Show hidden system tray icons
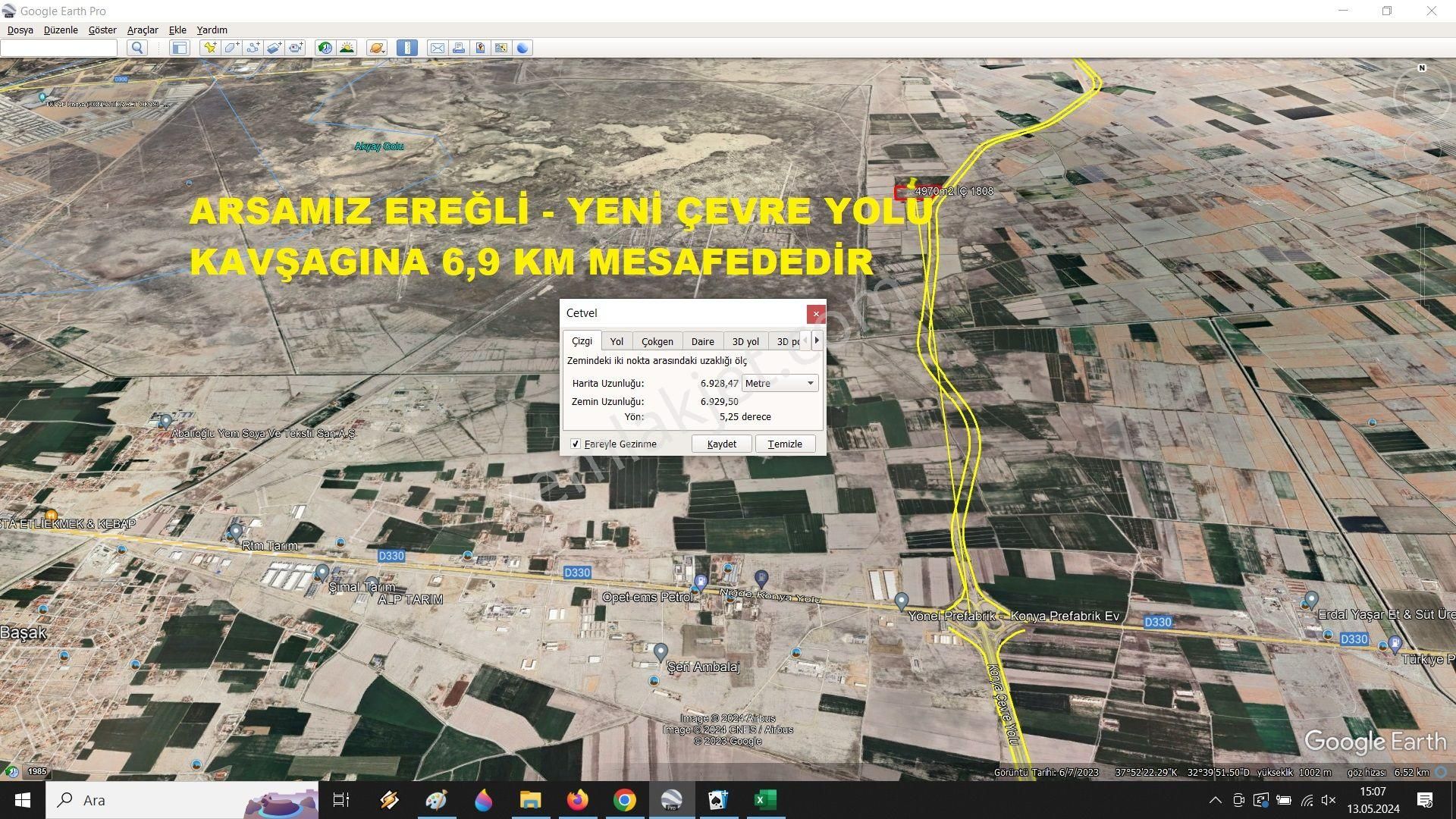Screen dimensions: 1456x819 coord(1215,800)
